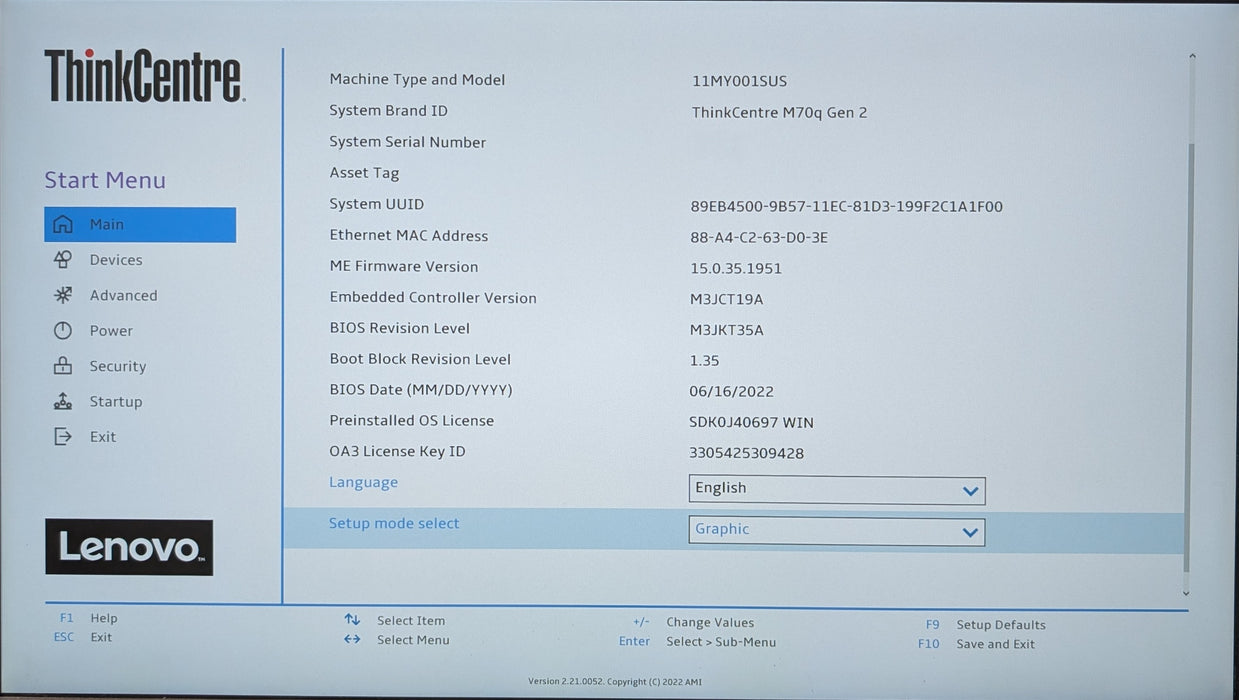Click Enter Select > Sub-Menu hint
This screenshot has width=1239, height=700.
pyautogui.click(x=697, y=642)
